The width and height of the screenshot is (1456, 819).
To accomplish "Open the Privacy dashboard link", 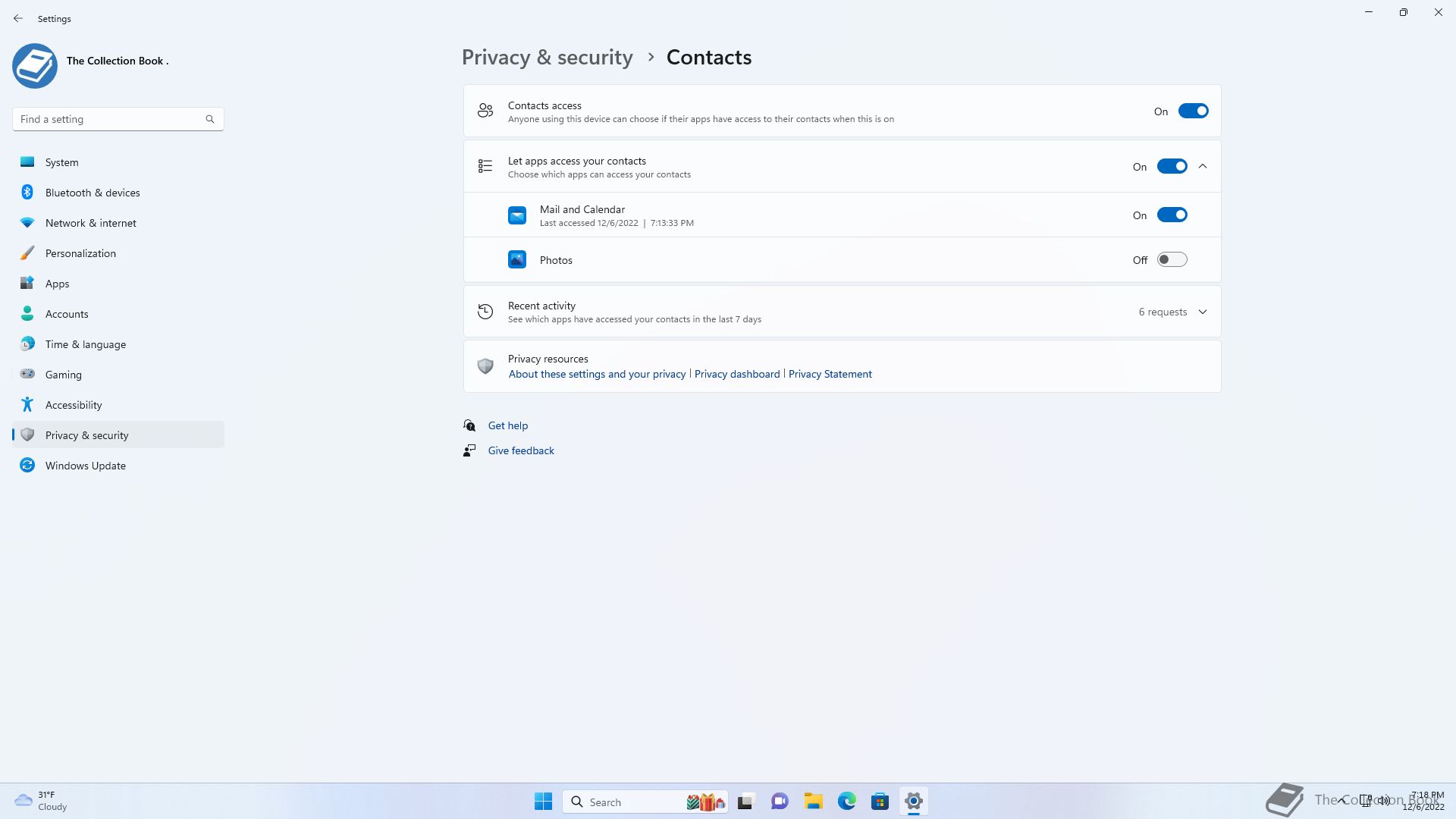I will 737,375.
